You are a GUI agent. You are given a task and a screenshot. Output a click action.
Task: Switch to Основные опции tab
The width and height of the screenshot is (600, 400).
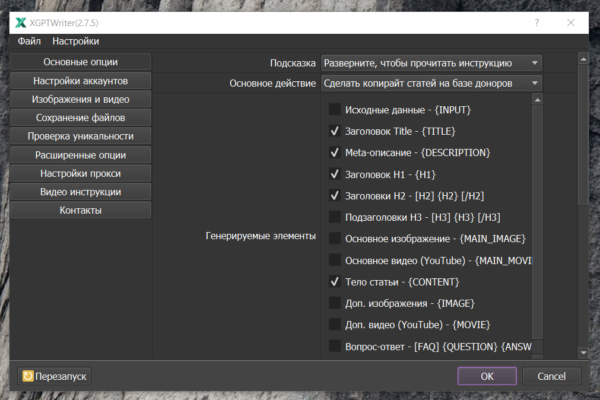pos(80,62)
